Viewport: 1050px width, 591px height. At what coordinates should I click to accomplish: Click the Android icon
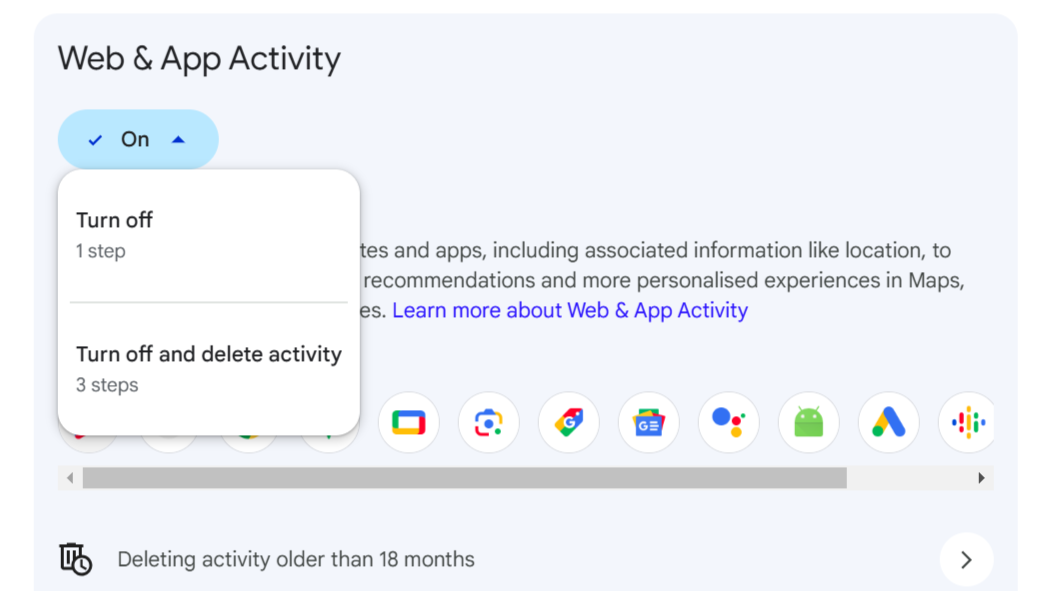pyautogui.click(x=808, y=422)
